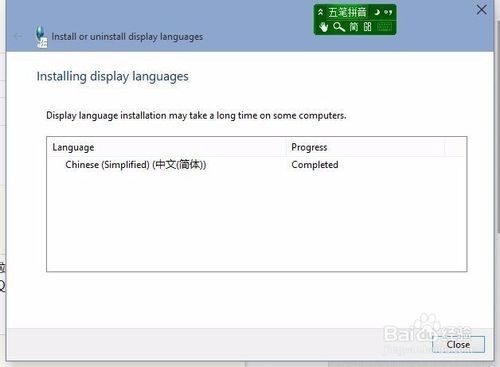Viewport: 500px width, 367px height.
Task: Close the window with the X button
Action: point(481,10)
